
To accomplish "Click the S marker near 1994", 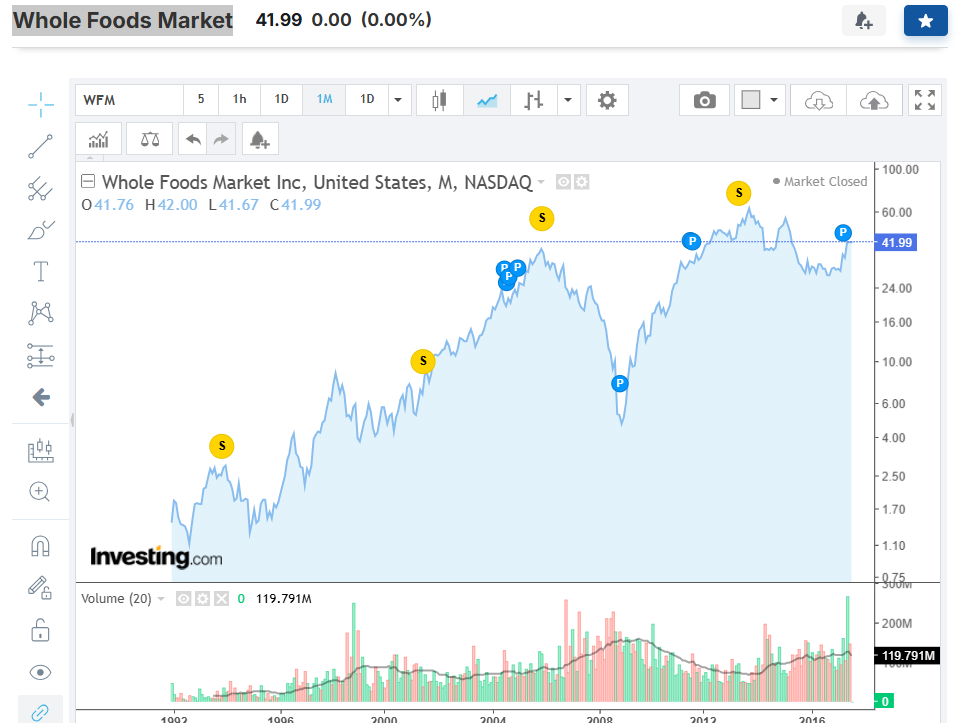I will click(x=222, y=446).
